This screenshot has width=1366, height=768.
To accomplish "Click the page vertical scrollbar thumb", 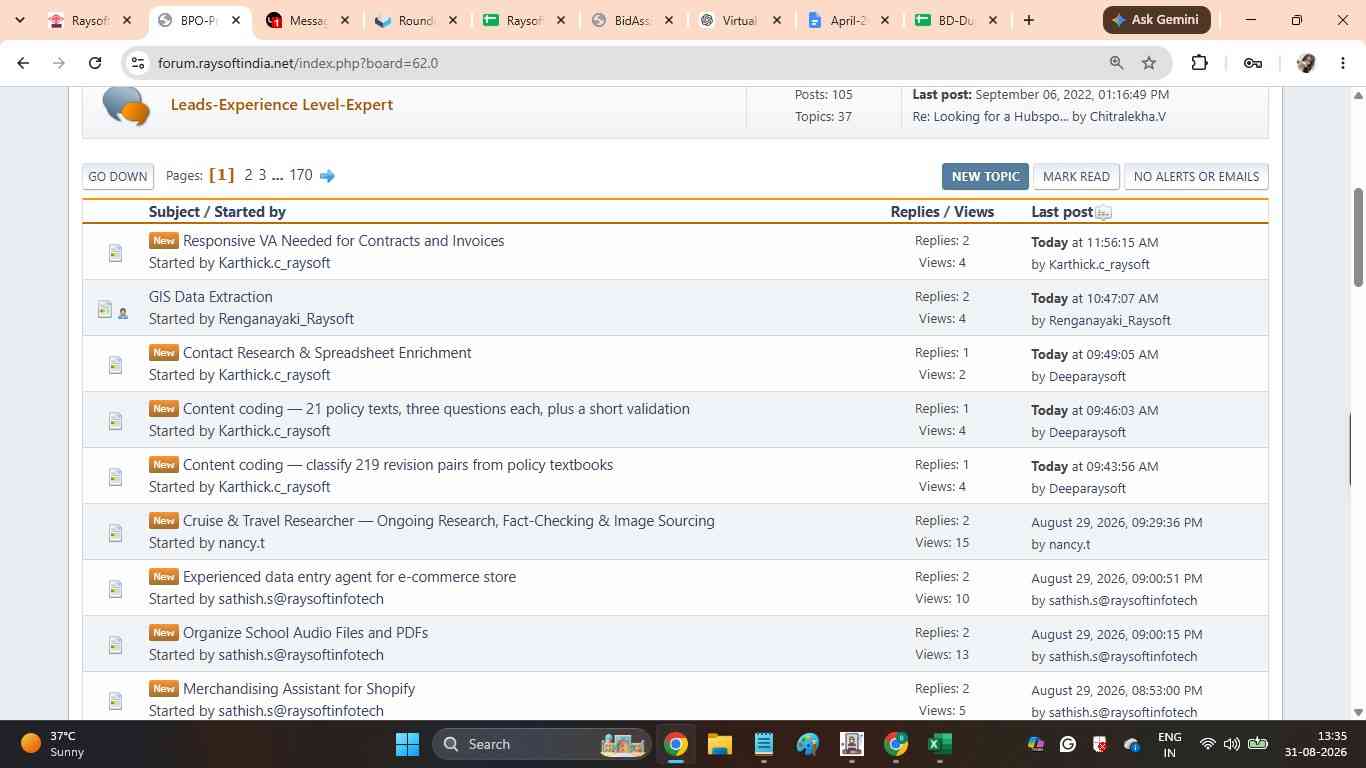I will coord(1358,236).
